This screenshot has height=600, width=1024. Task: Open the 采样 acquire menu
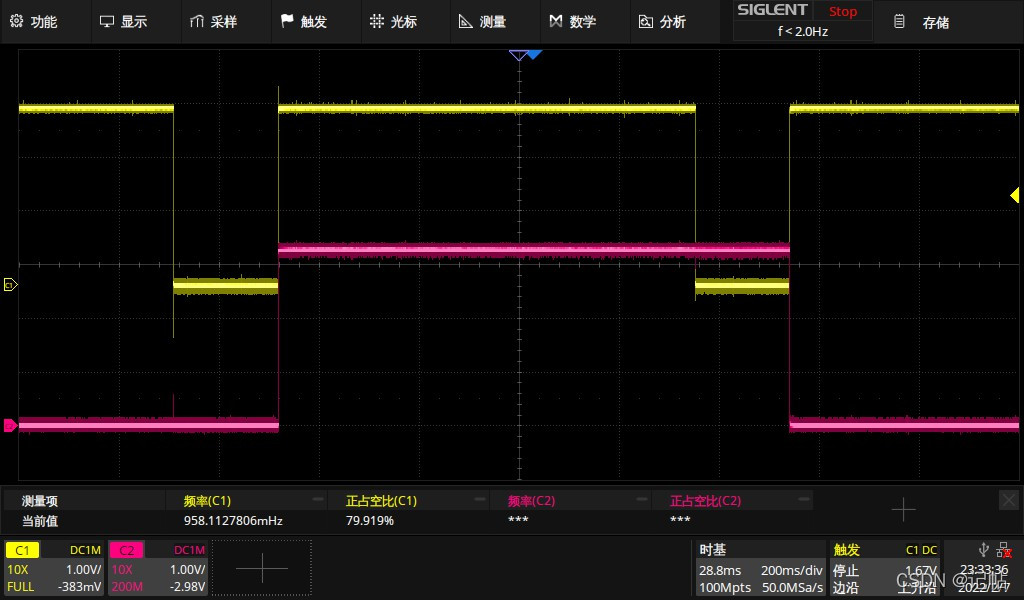pos(214,22)
